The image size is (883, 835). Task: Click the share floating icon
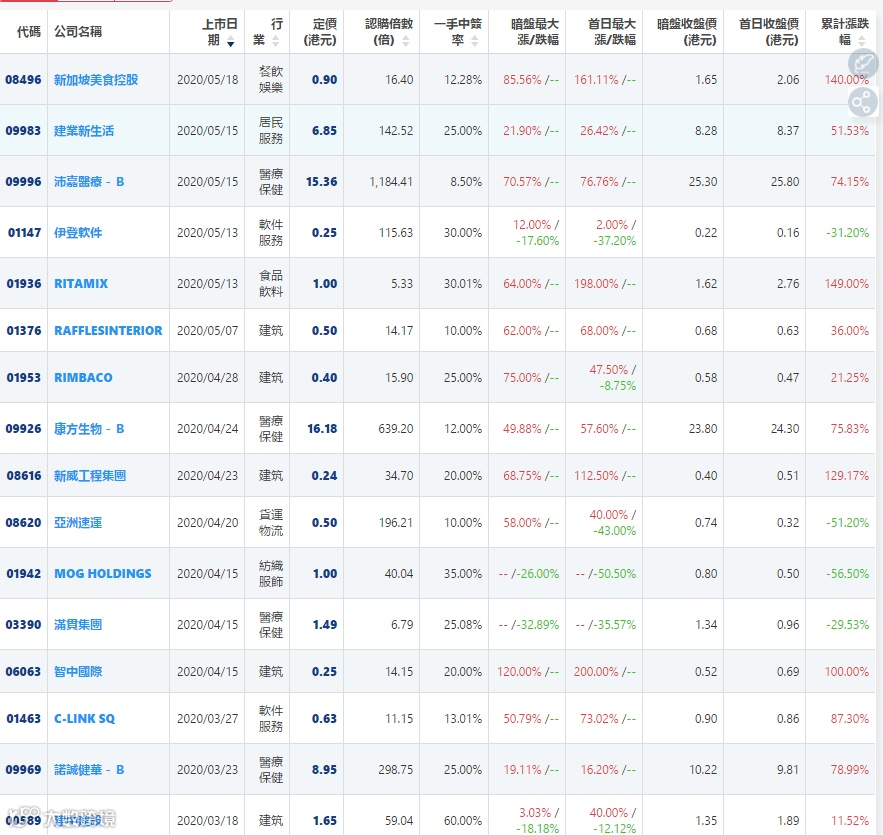[863, 102]
